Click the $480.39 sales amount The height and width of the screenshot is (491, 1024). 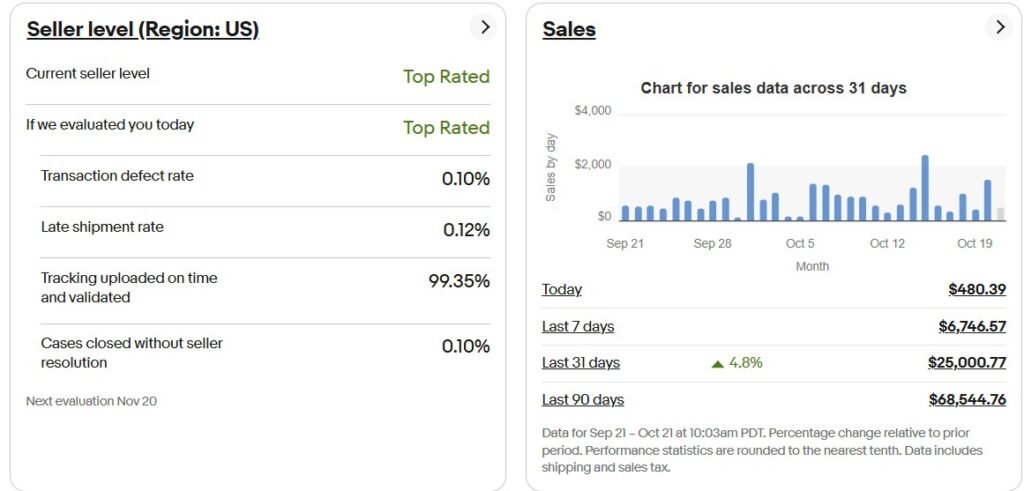click(x=977, y=289)
